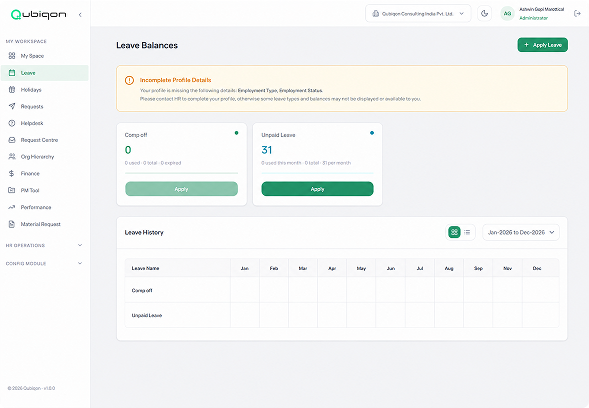The image size is (589, 408).
Task: Click the logout icon in header
Action: pyautogui.click(x=577, y=14)
